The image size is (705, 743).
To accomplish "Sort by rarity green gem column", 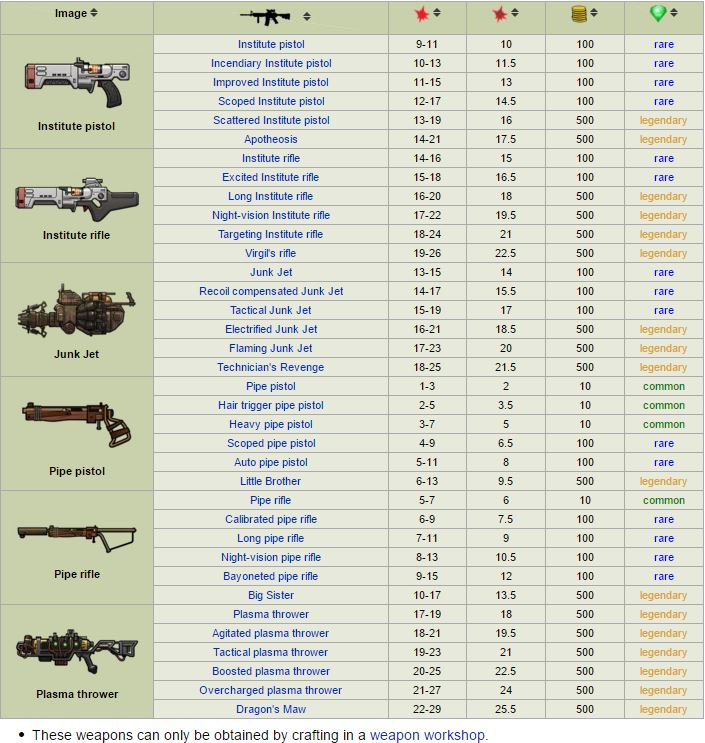I will (x=674, y=13).
